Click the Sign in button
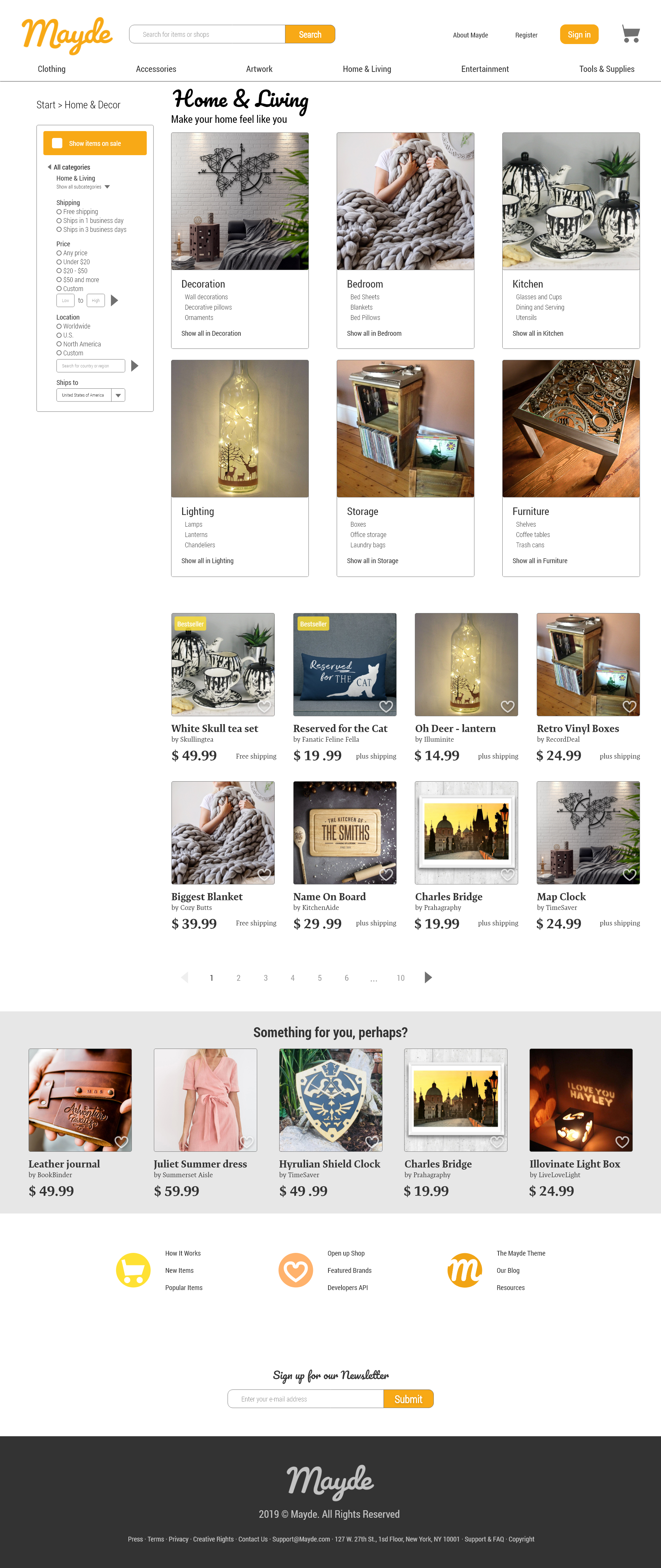This screenshot has width=661, height=1568. pos(579,34)
